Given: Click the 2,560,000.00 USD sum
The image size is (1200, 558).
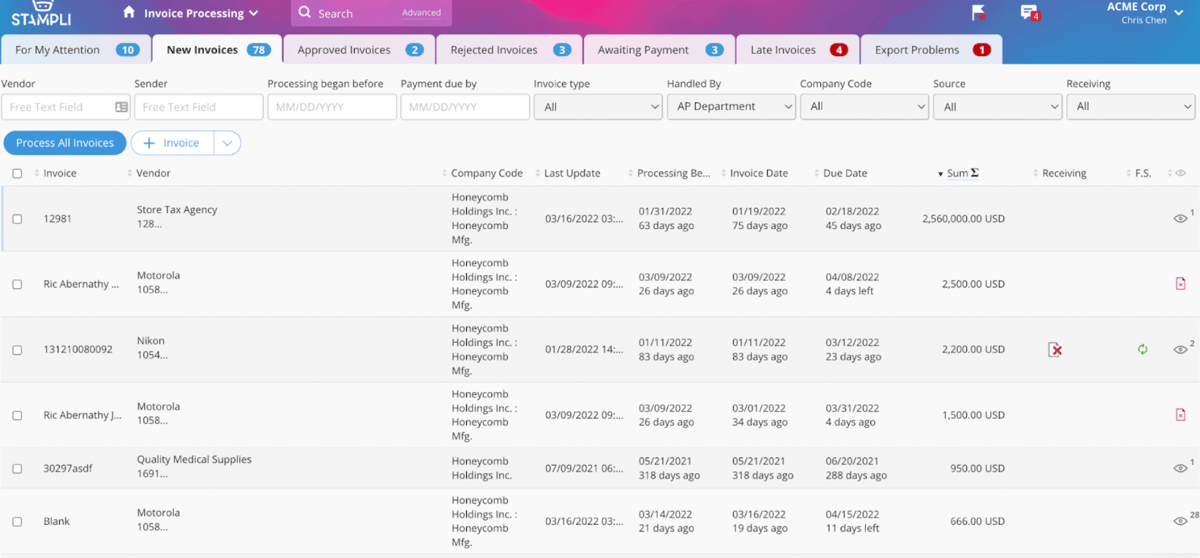Looking at the screenshot, I should [963, 219].
